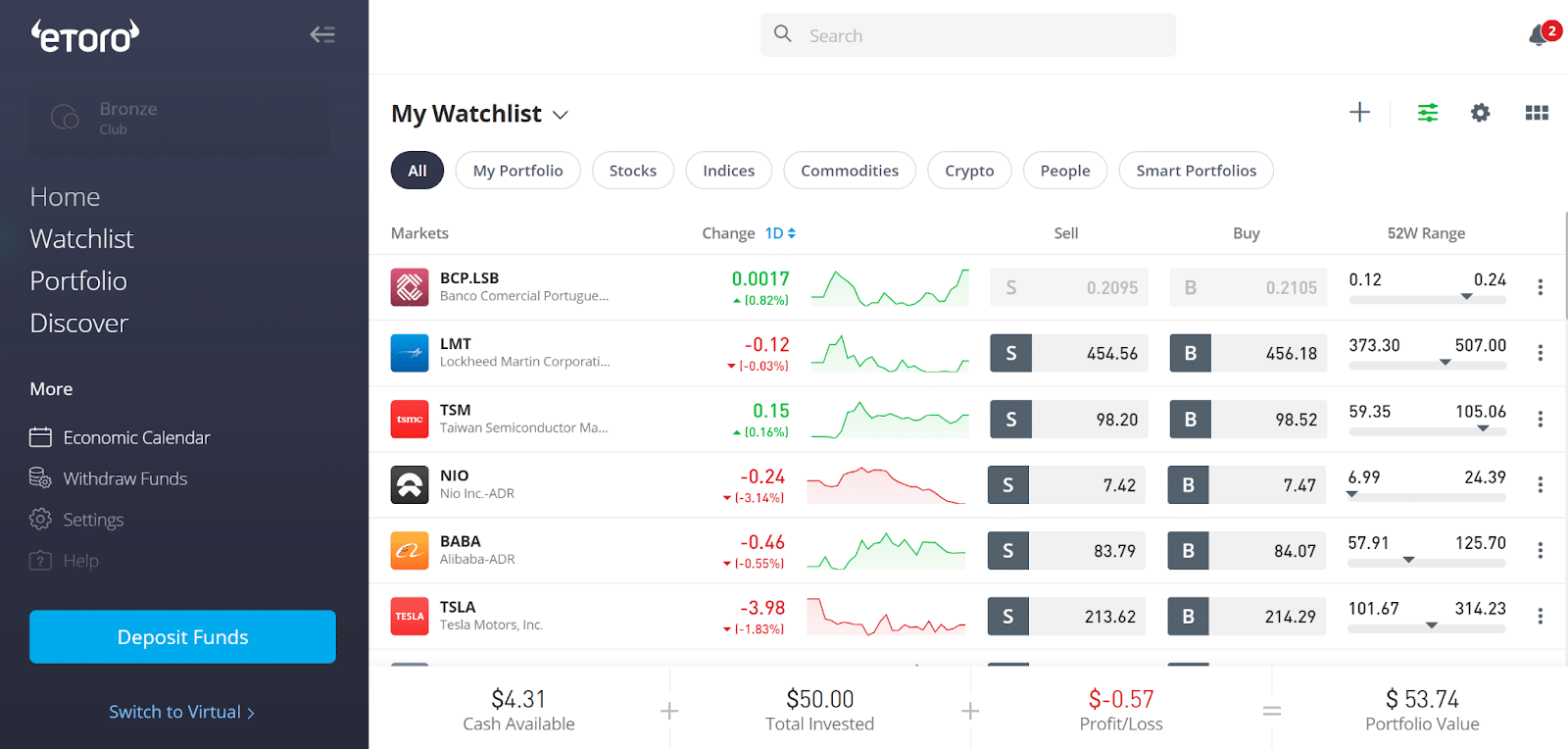The image size is (1568, 749).
Task: Buy TSM at 98.52
Action: (1249, 419)
